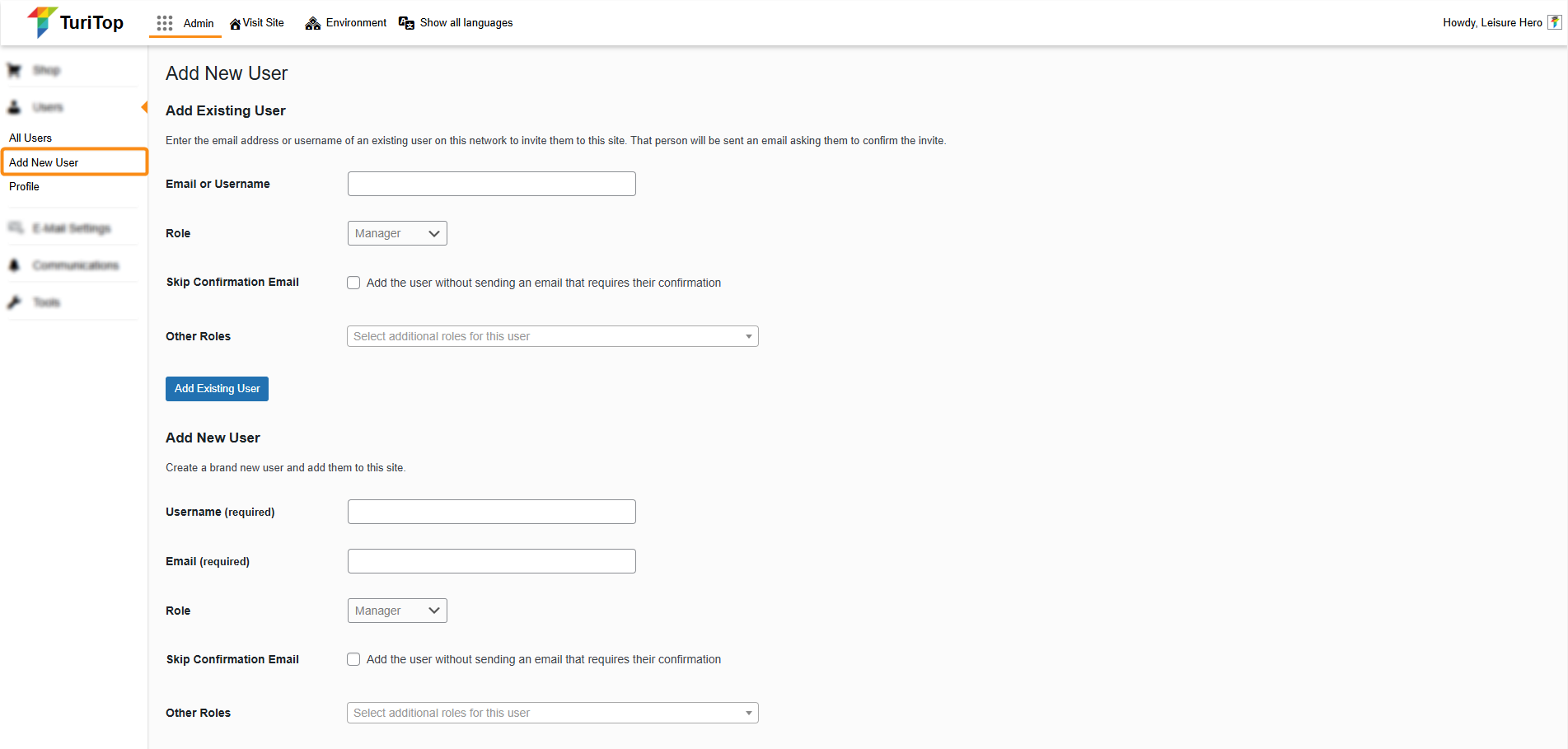The height and width of the screenshot is (749, 1568).
Task: Click the Show all languages translate icon
Action: point(406,23)
